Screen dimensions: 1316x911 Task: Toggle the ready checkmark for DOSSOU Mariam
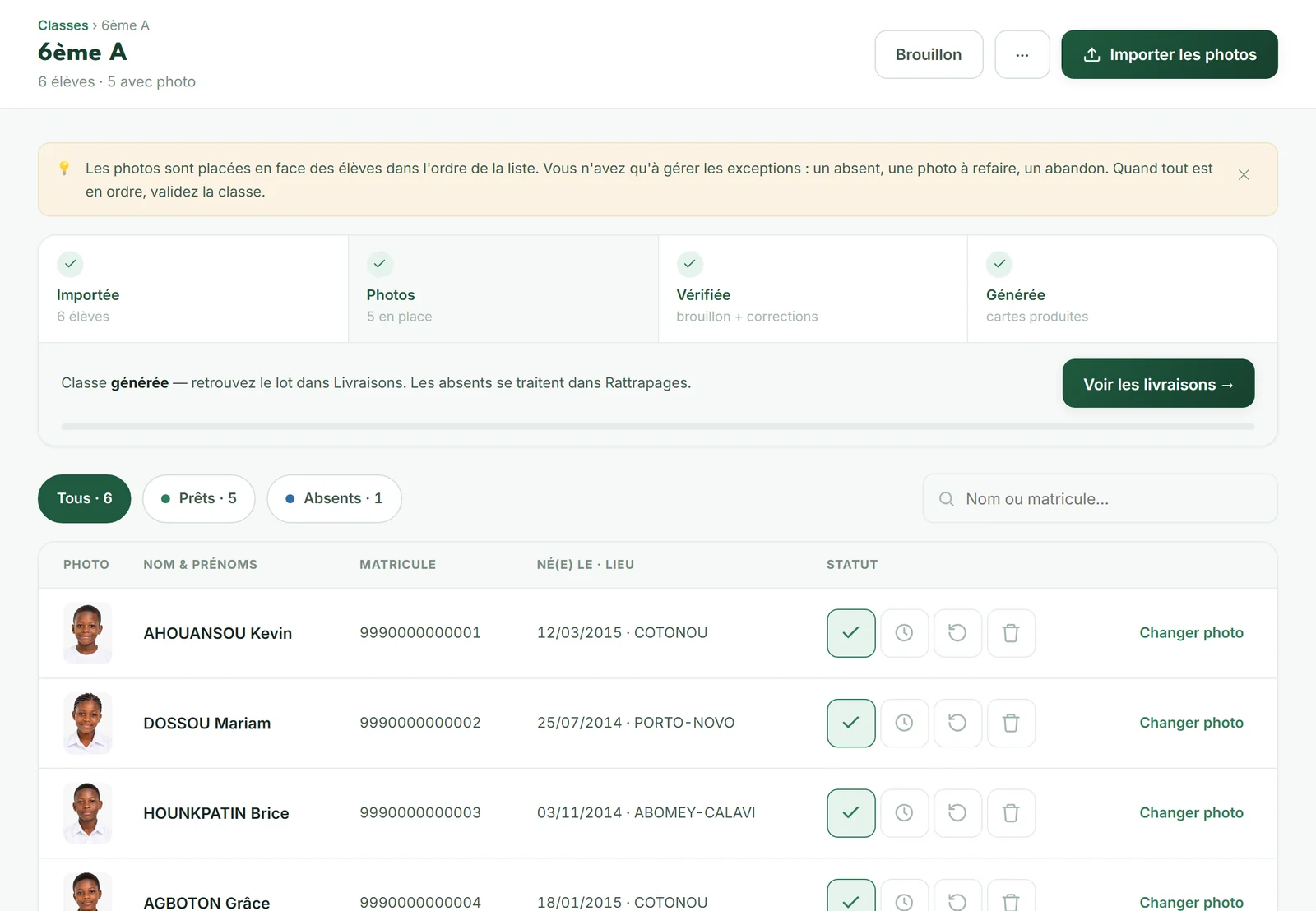pyautogui.click(x=851, y=723)
